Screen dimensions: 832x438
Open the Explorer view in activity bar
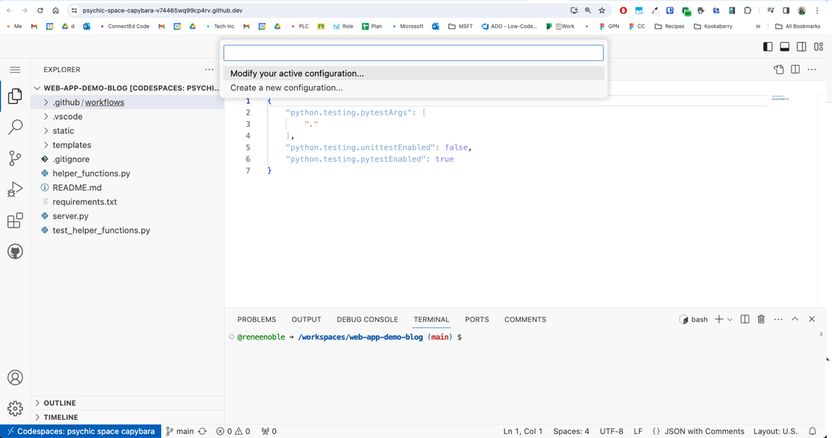click(x=15, y=96)
